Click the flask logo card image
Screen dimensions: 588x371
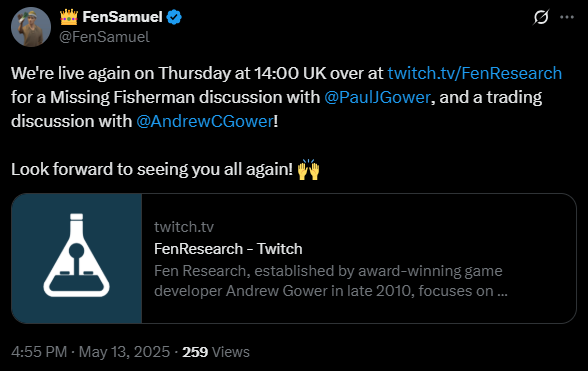pos(77,258)
